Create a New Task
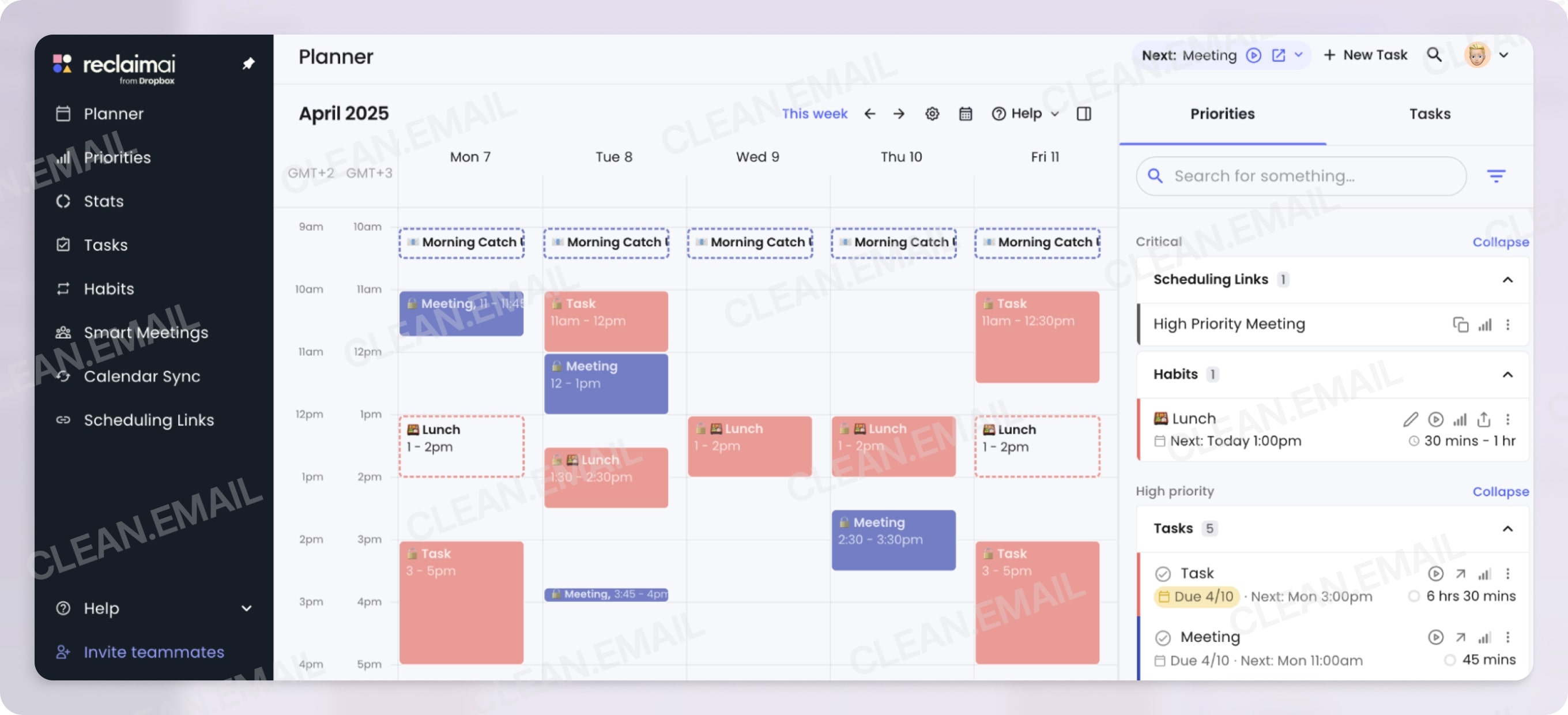1568x715 pixels. [x=1366, y=55]
